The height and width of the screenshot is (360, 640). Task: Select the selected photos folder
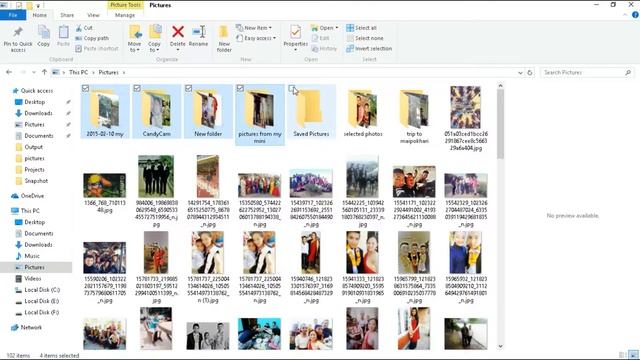click(x=363, y=112)
